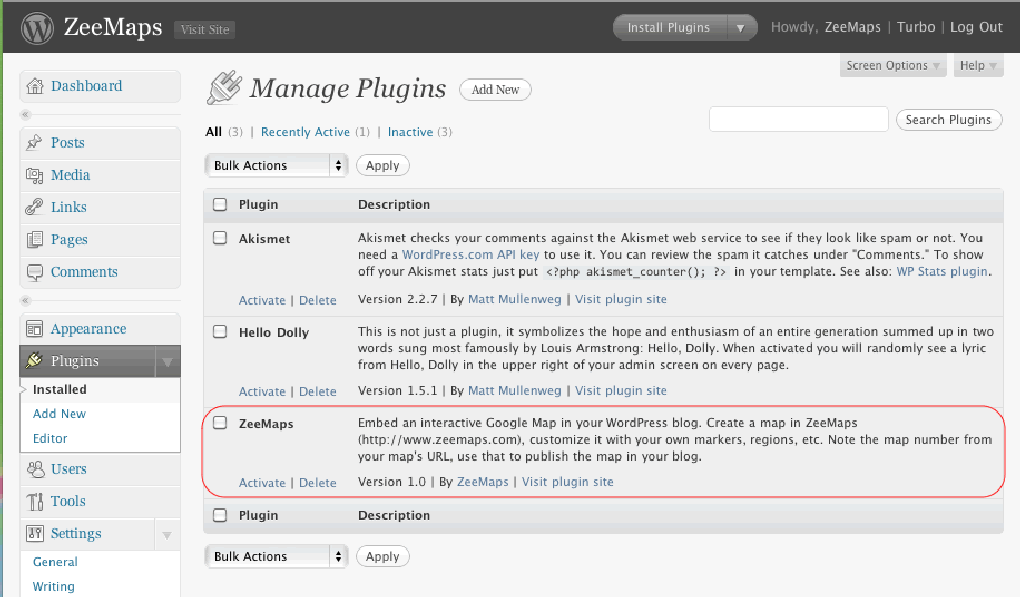Switch to the Inactive plugins filter
The height and width of the screenshot is (597, 1020).
click(x=410, y=131)
